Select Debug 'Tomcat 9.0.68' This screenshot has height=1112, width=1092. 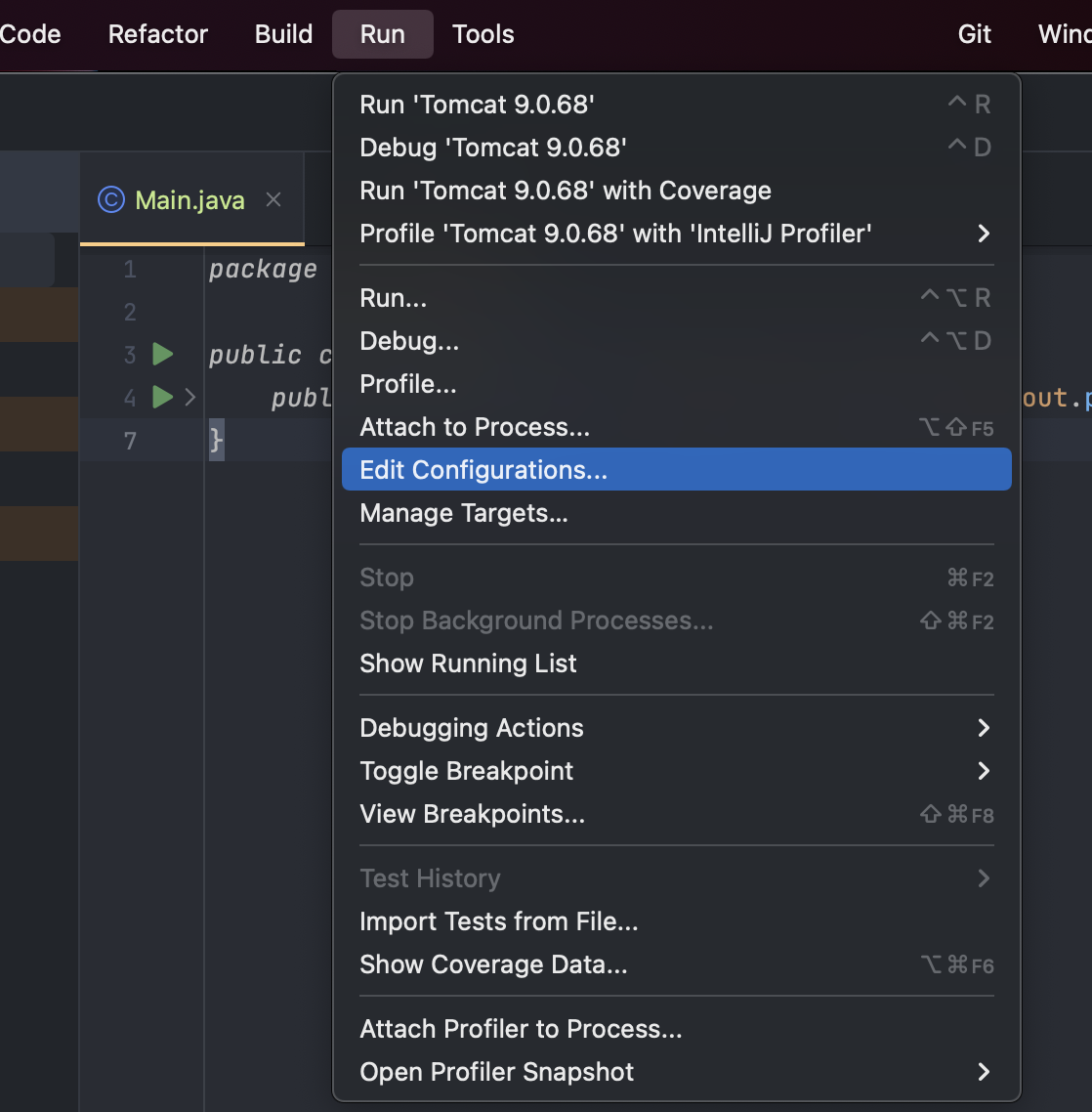(677, 148)
